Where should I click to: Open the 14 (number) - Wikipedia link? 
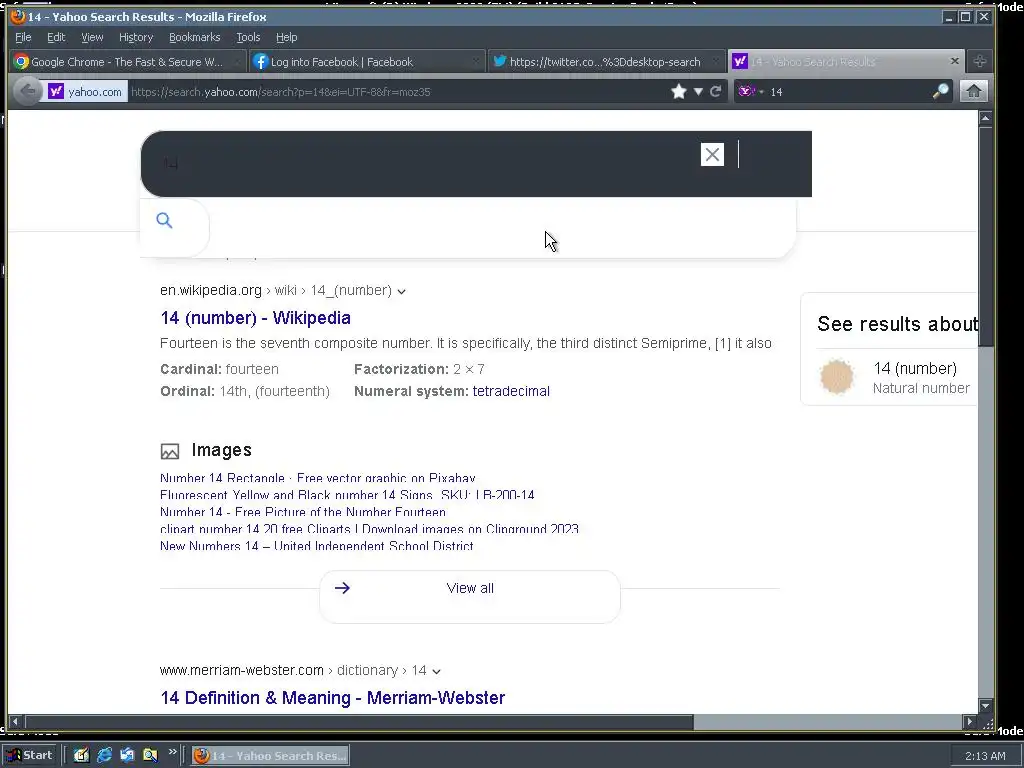tap(255, 318)
